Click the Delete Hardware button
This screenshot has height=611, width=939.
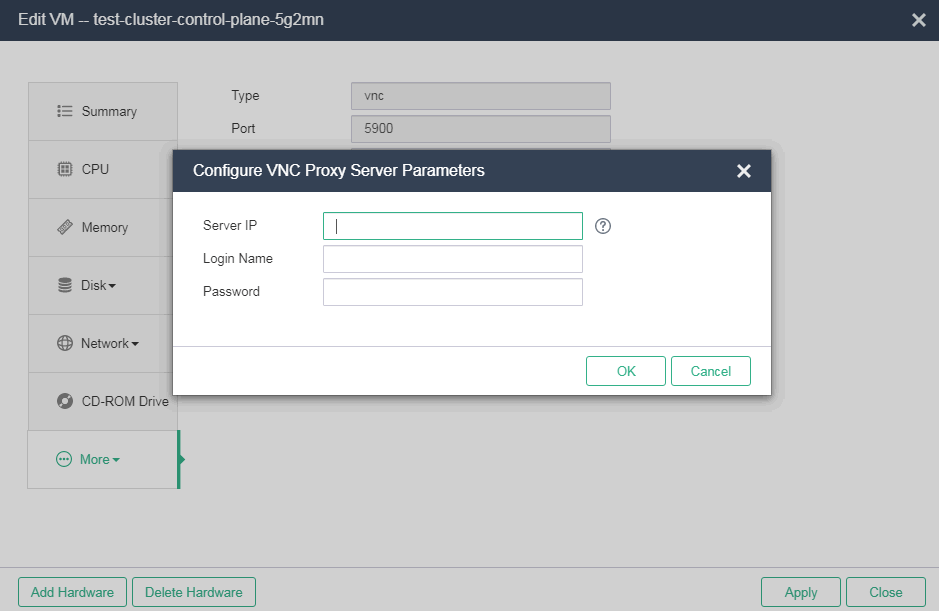pos(194,592)
